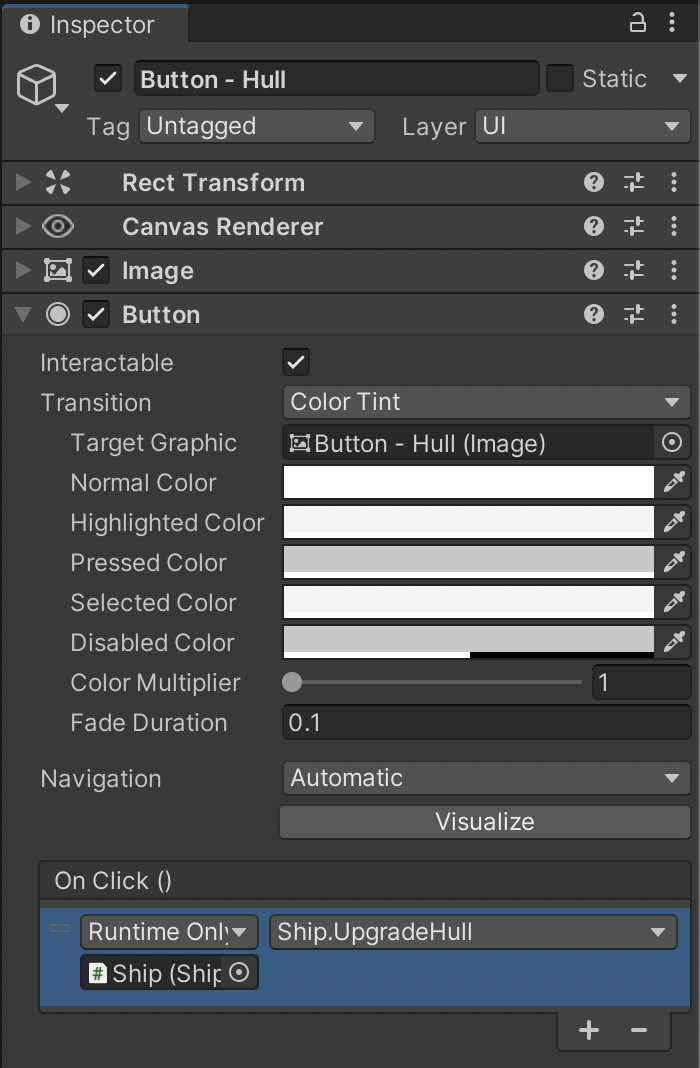Click the Visualize button
700x1068 pixels.
[485, 822]
